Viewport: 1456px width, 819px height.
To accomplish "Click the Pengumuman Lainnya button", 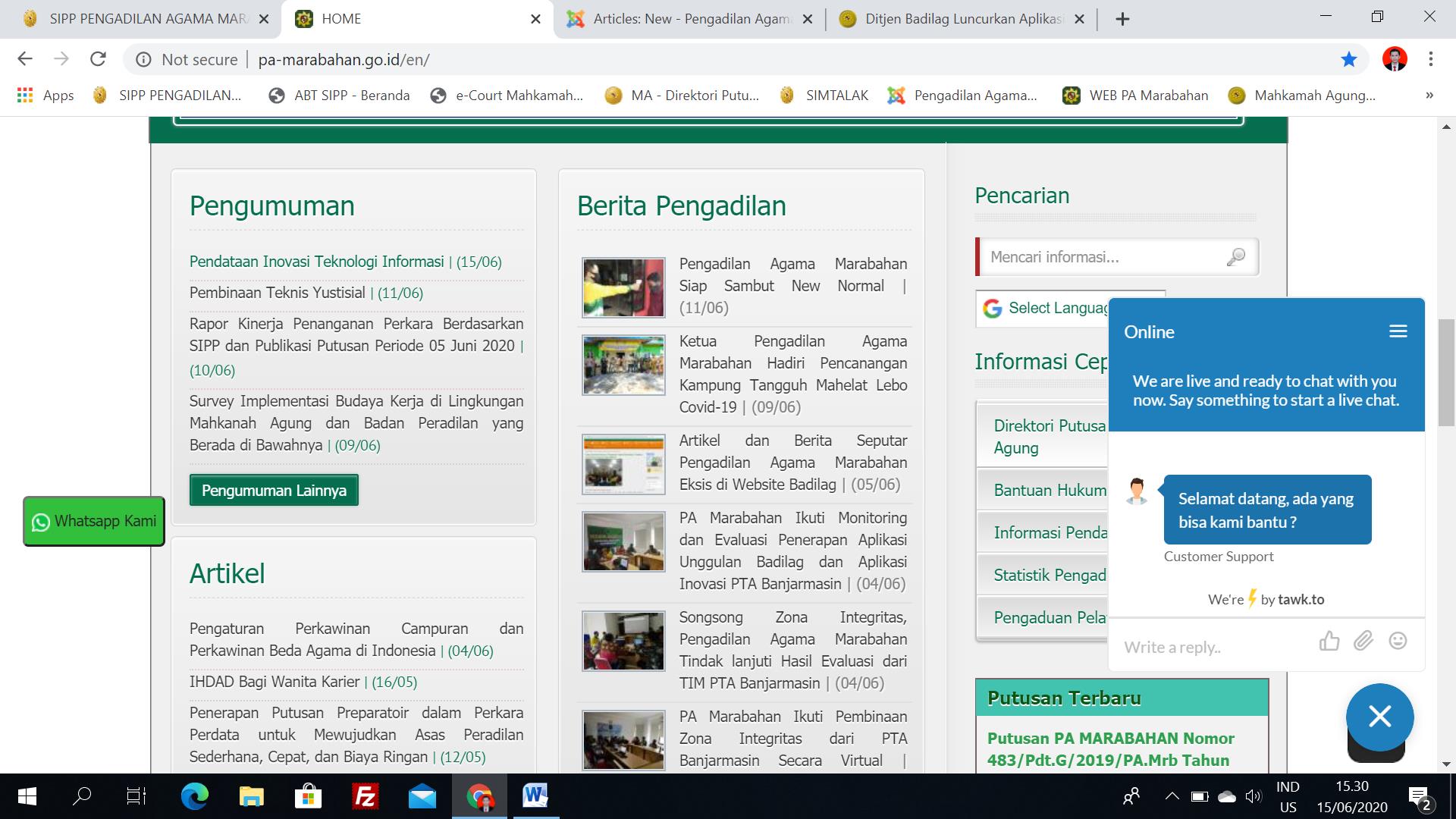I will 274,491.
